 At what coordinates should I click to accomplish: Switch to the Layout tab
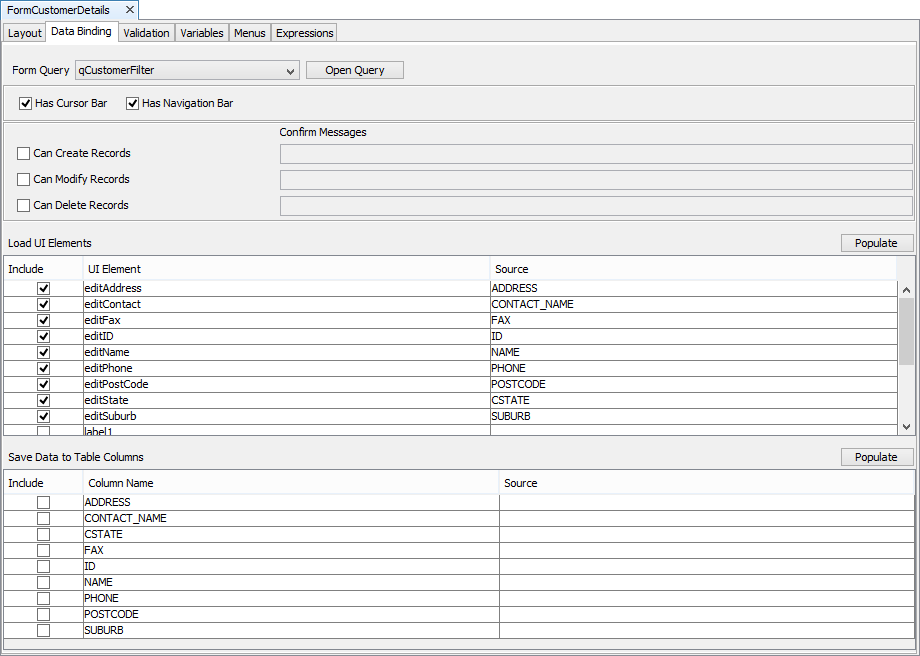tap(25, 33)
